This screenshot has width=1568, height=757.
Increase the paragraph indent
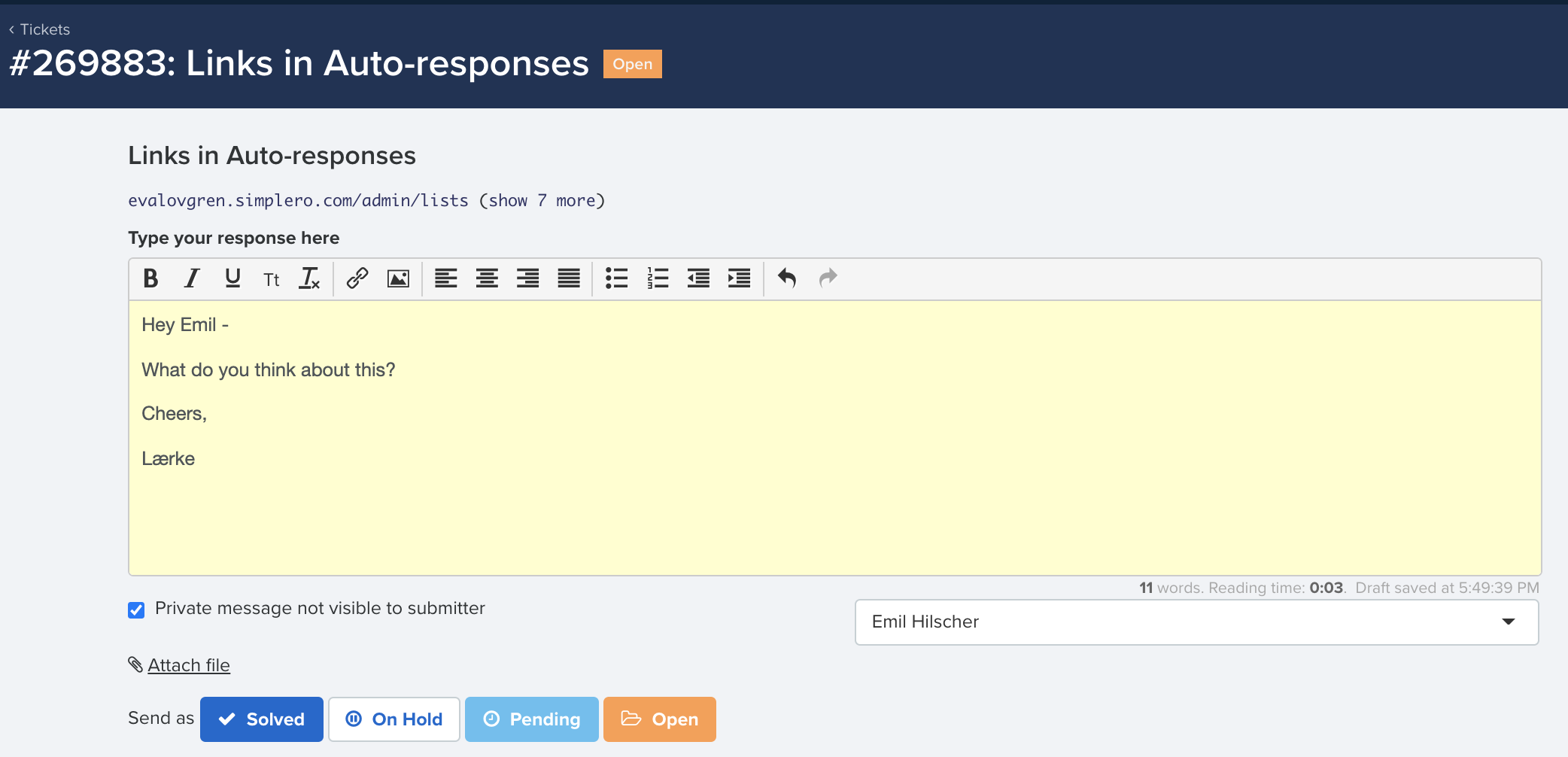(x=739, y=278)
